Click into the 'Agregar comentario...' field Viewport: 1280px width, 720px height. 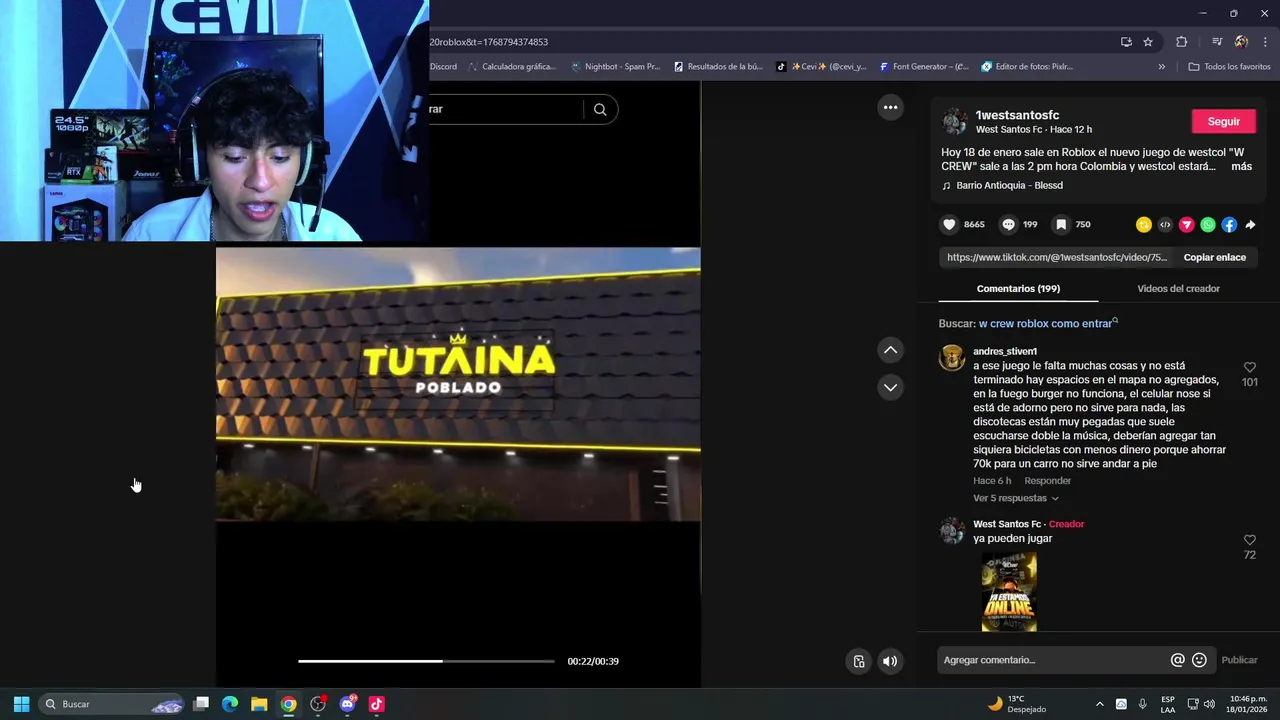1054,660
